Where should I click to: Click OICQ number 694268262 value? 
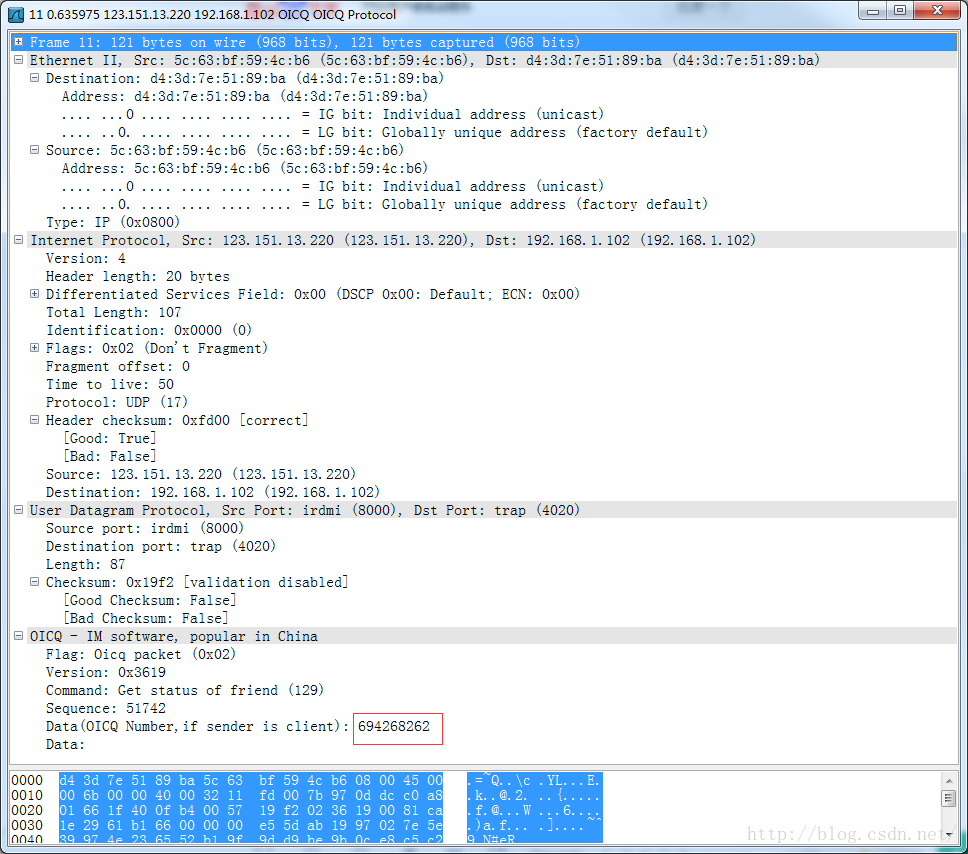pyautogui.click(x=394, y=726)
